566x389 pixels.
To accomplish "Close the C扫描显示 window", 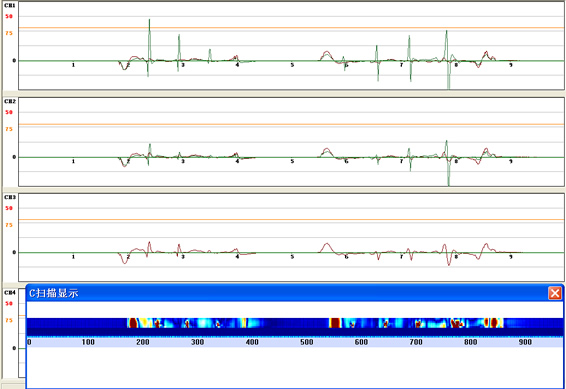I will click(555, 293).
